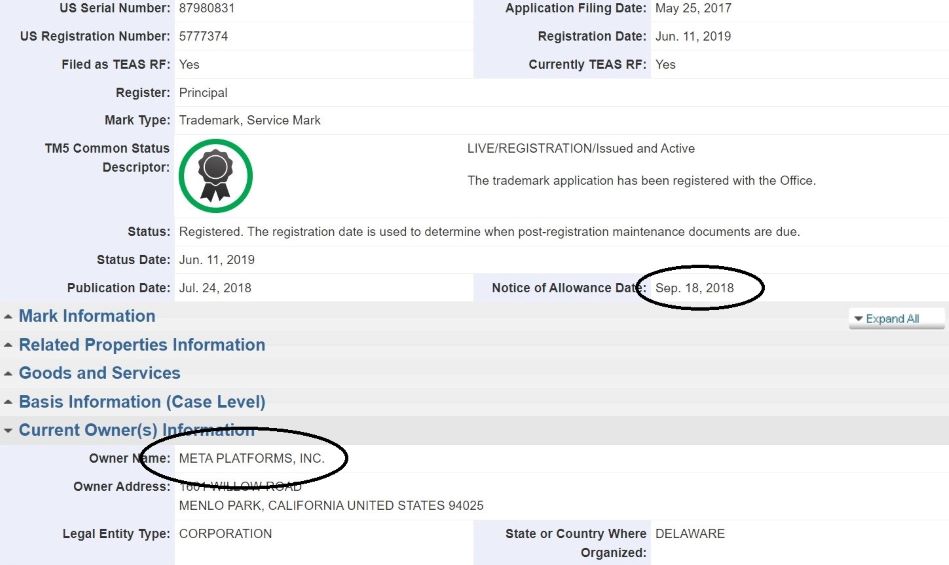Click the Publication Date value Jul. 24, 2018
949x565 pixels.
(215, 288)
